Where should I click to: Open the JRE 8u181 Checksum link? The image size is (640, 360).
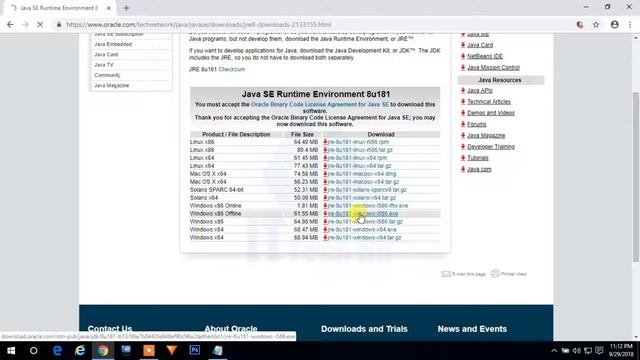(x=232, y=69)
